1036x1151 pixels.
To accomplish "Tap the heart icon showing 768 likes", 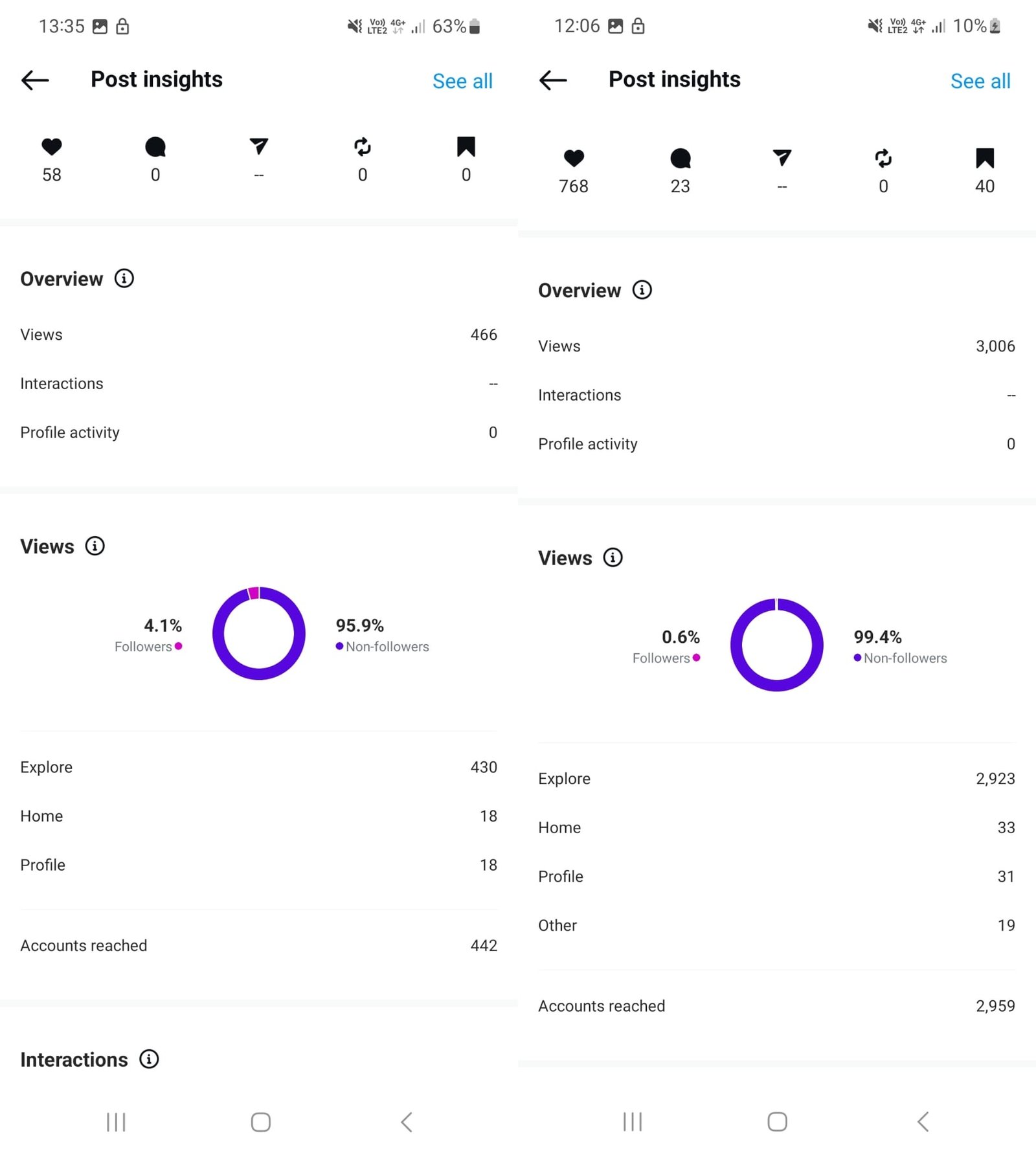I will tap(574, 158).
